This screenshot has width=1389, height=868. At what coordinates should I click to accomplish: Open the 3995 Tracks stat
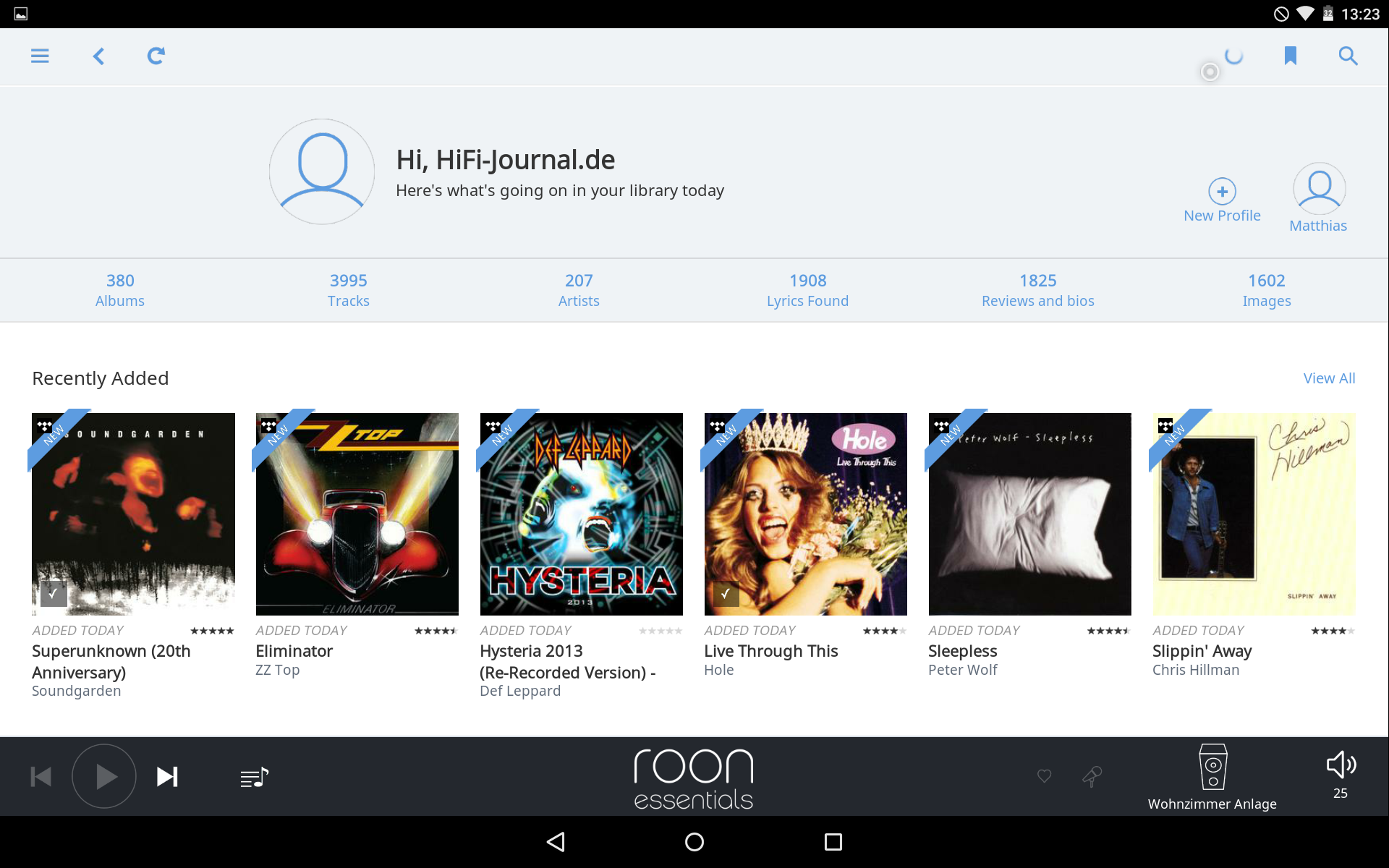349,290
